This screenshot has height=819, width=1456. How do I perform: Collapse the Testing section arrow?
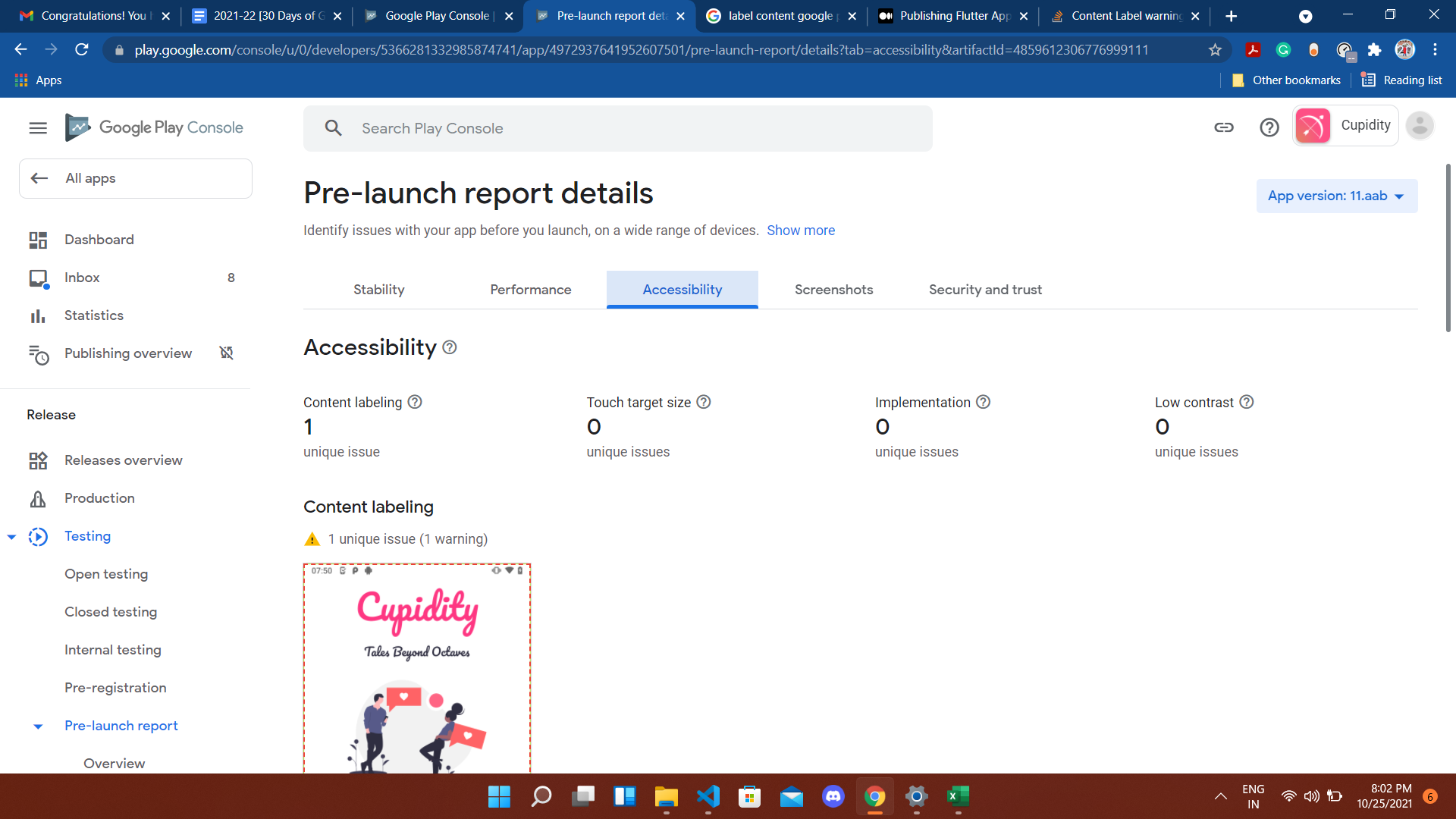tap(11, 537)
